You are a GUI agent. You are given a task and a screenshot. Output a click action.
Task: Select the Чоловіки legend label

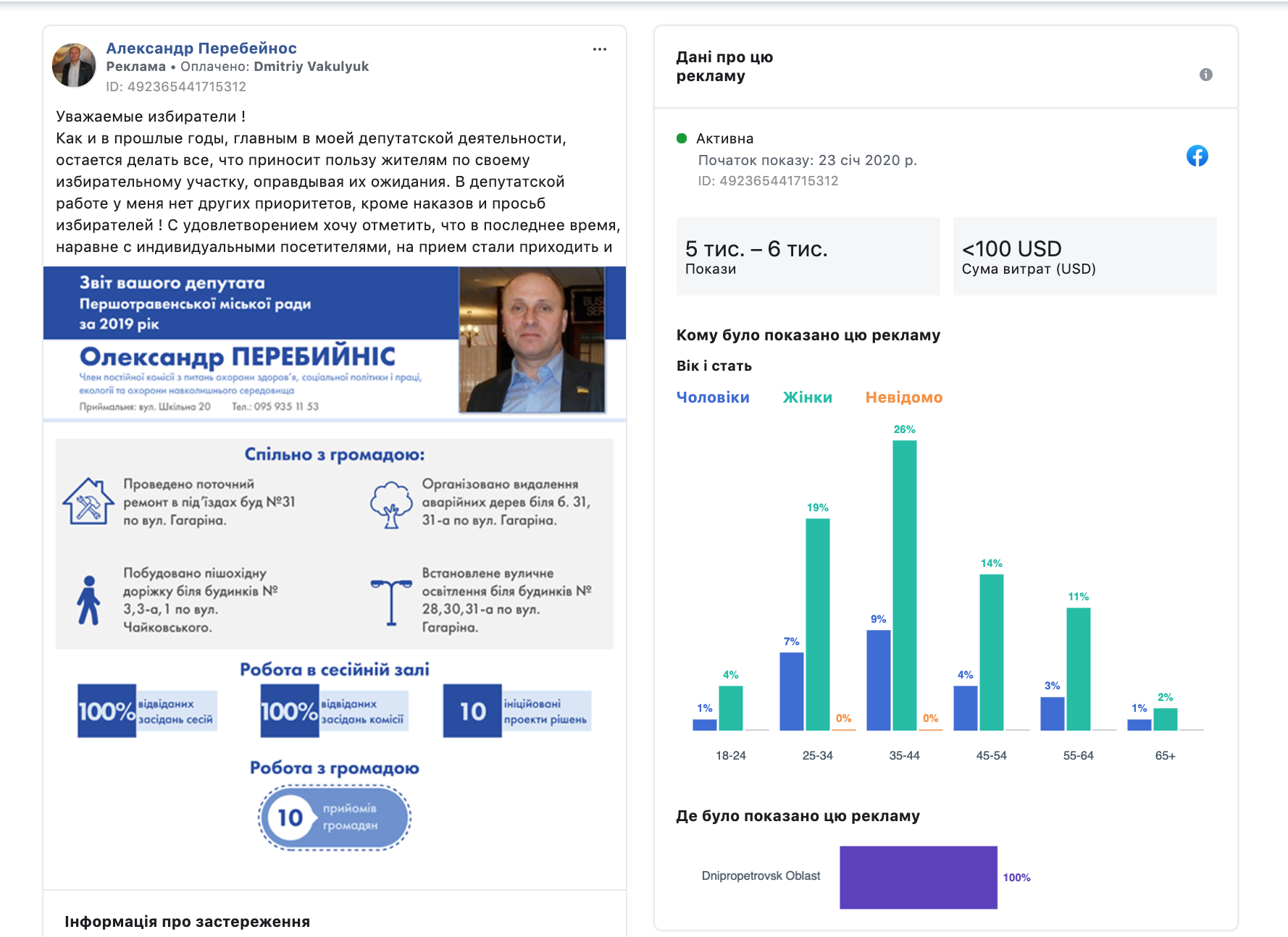[713, 398]
